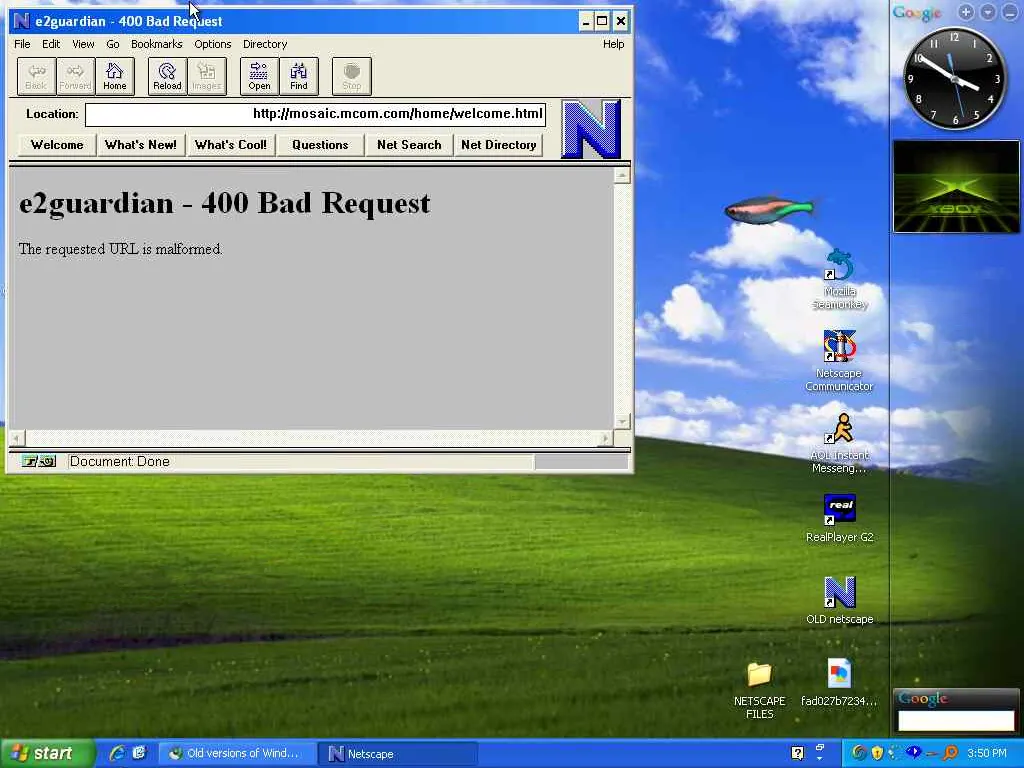Viewport: 1024px width, 768px height.
Task: Click the Forward toolbar button
Action: [75, 76]
